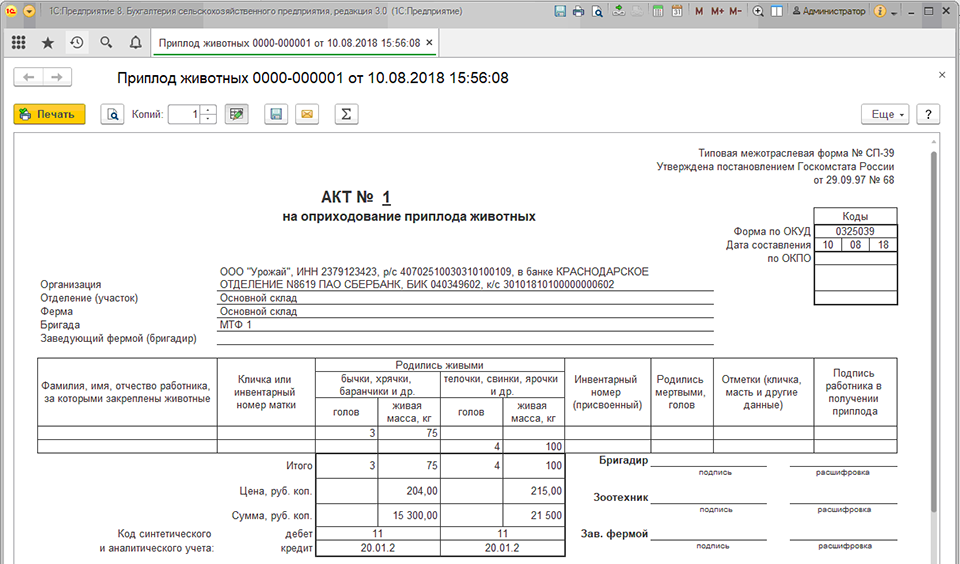Increase the copies count with the stepper arrow

[x=209, y=110]
